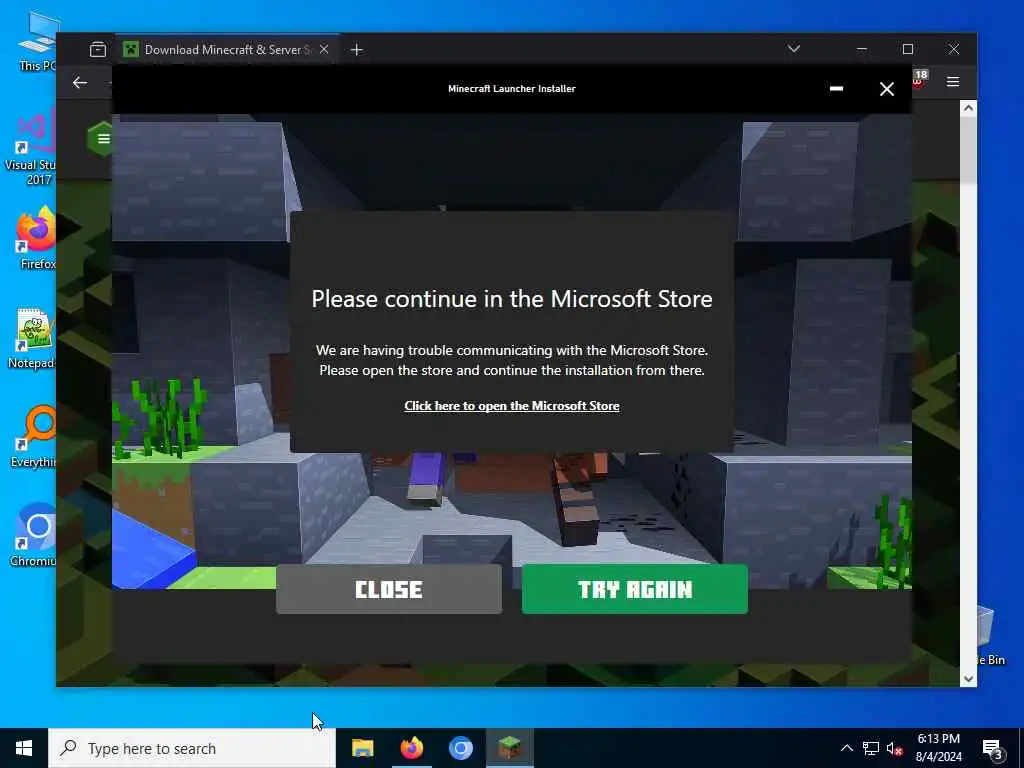
Task: Open the notification center icon
Action: (x=993, y=749)
